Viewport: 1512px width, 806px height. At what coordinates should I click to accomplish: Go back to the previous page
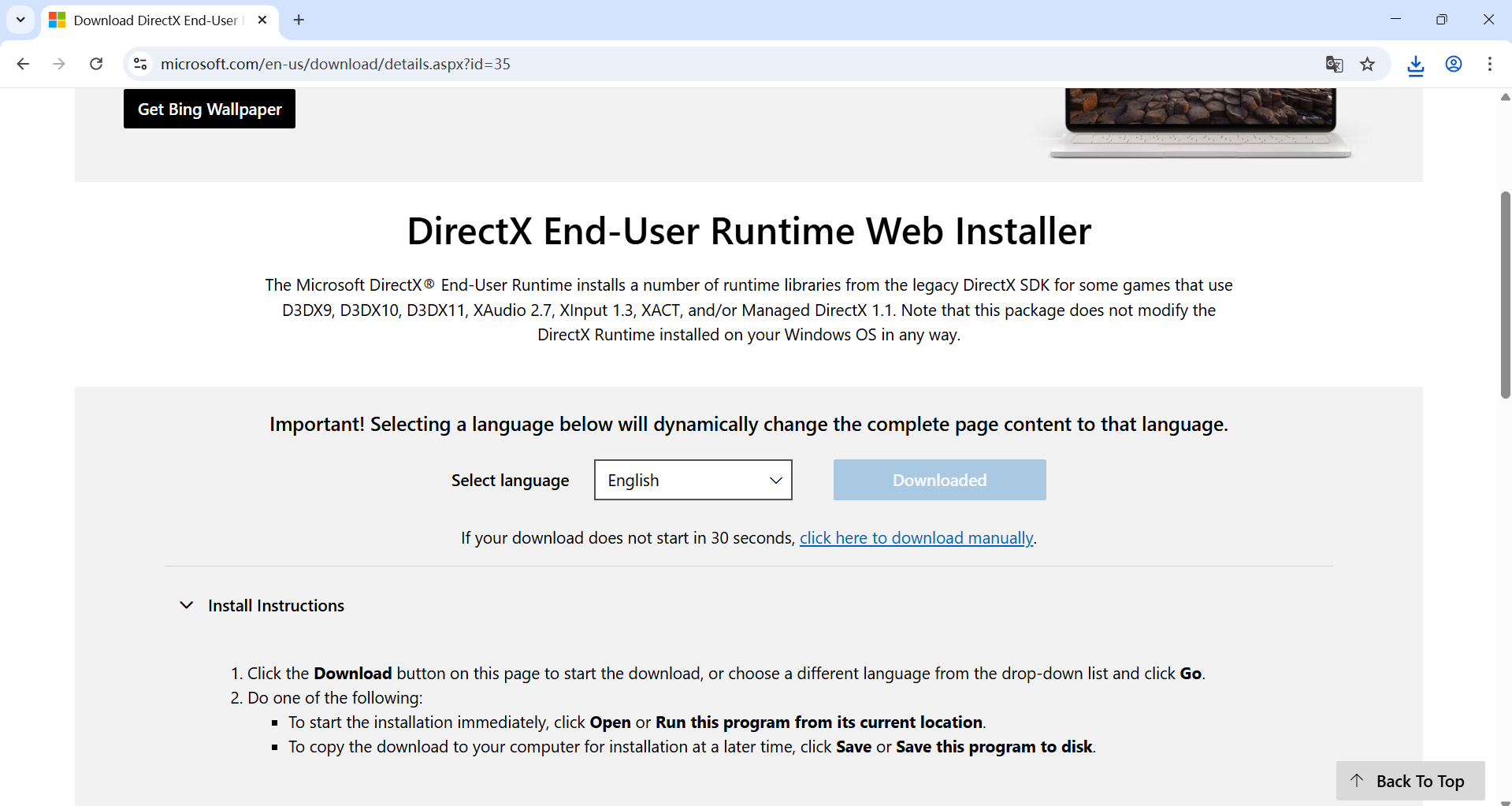click(23, 64)
